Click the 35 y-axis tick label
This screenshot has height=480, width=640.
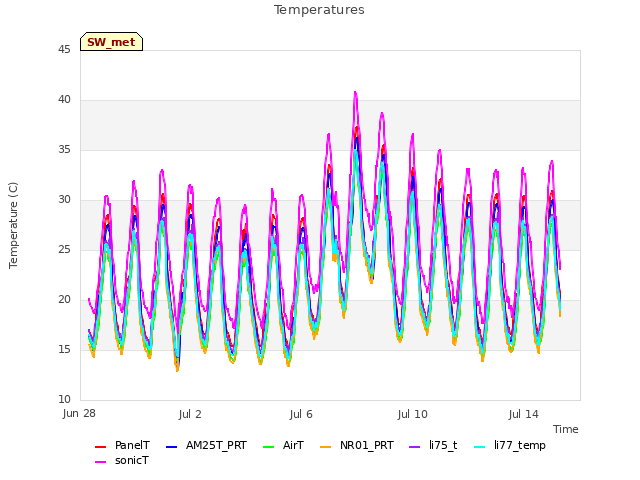[x=64, y=149]
